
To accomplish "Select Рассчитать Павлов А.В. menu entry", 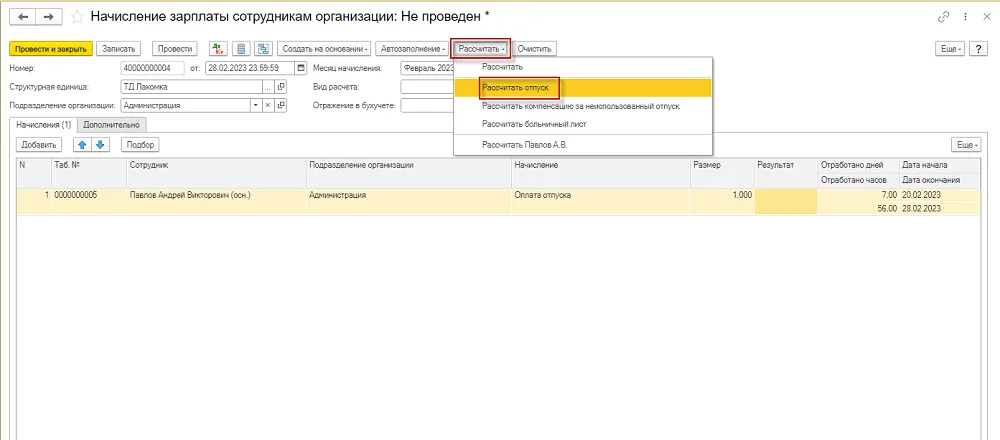I will pos(582,145).
